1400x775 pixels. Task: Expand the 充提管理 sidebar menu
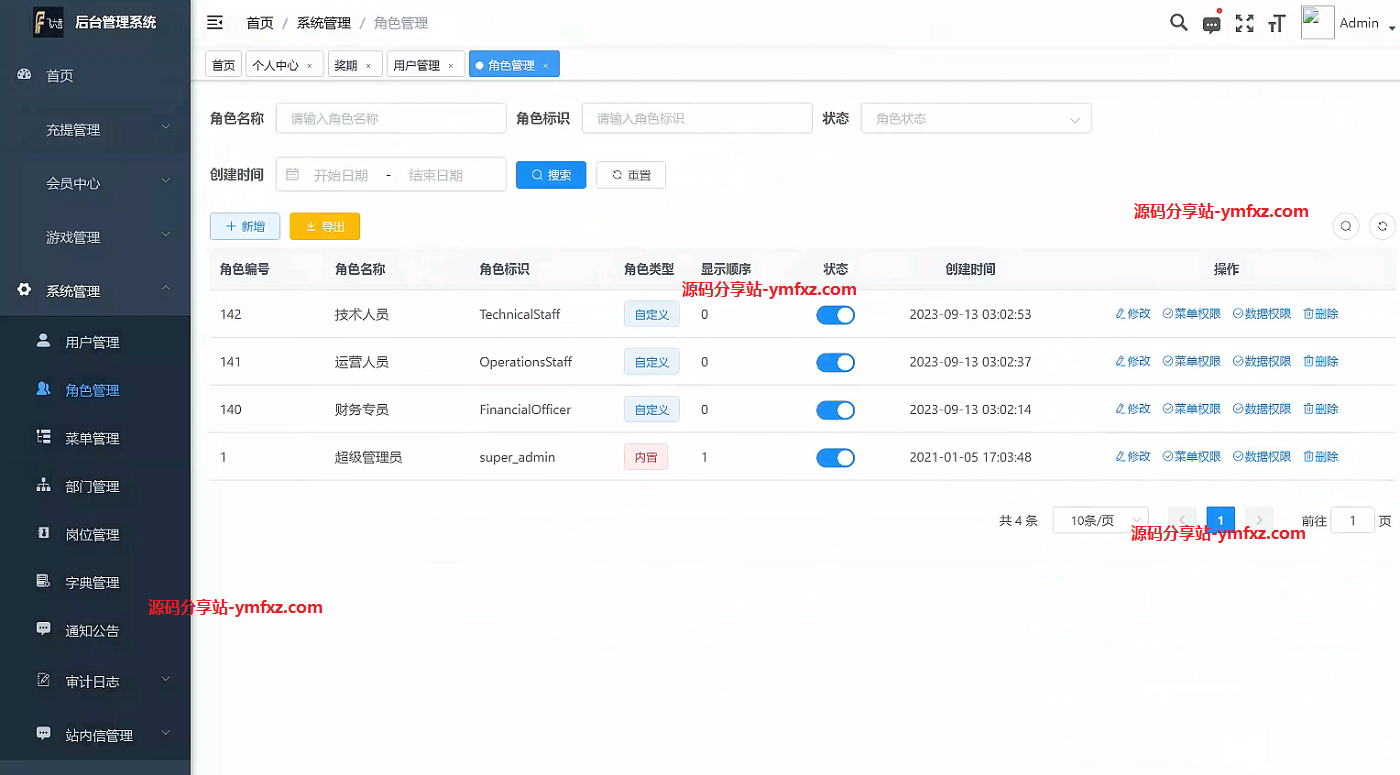pos(95,130)
